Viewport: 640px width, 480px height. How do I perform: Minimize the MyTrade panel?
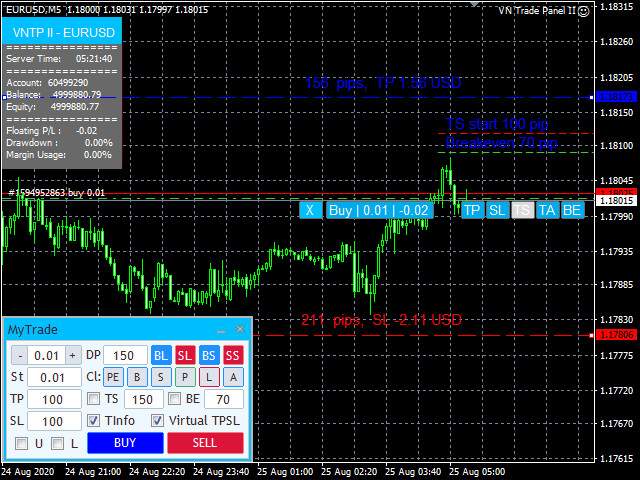pos(221,329)
